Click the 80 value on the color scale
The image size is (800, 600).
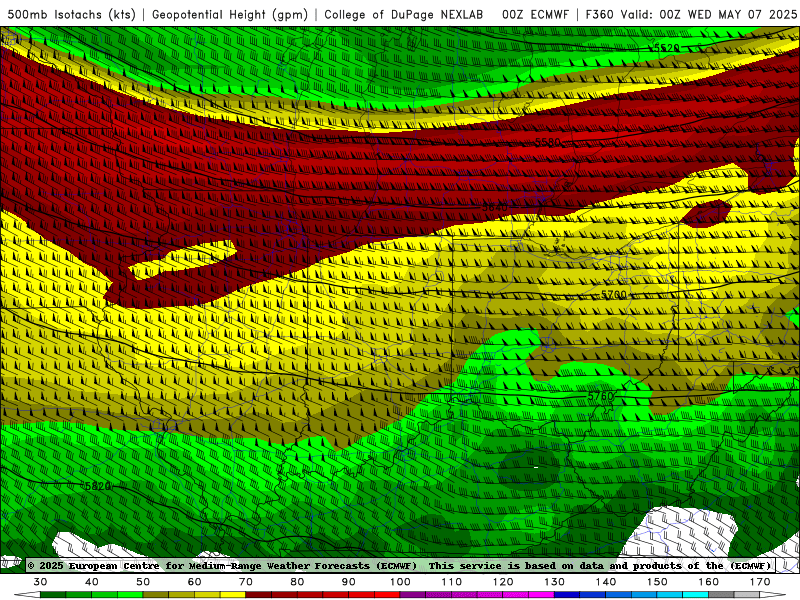coord(297,582)
